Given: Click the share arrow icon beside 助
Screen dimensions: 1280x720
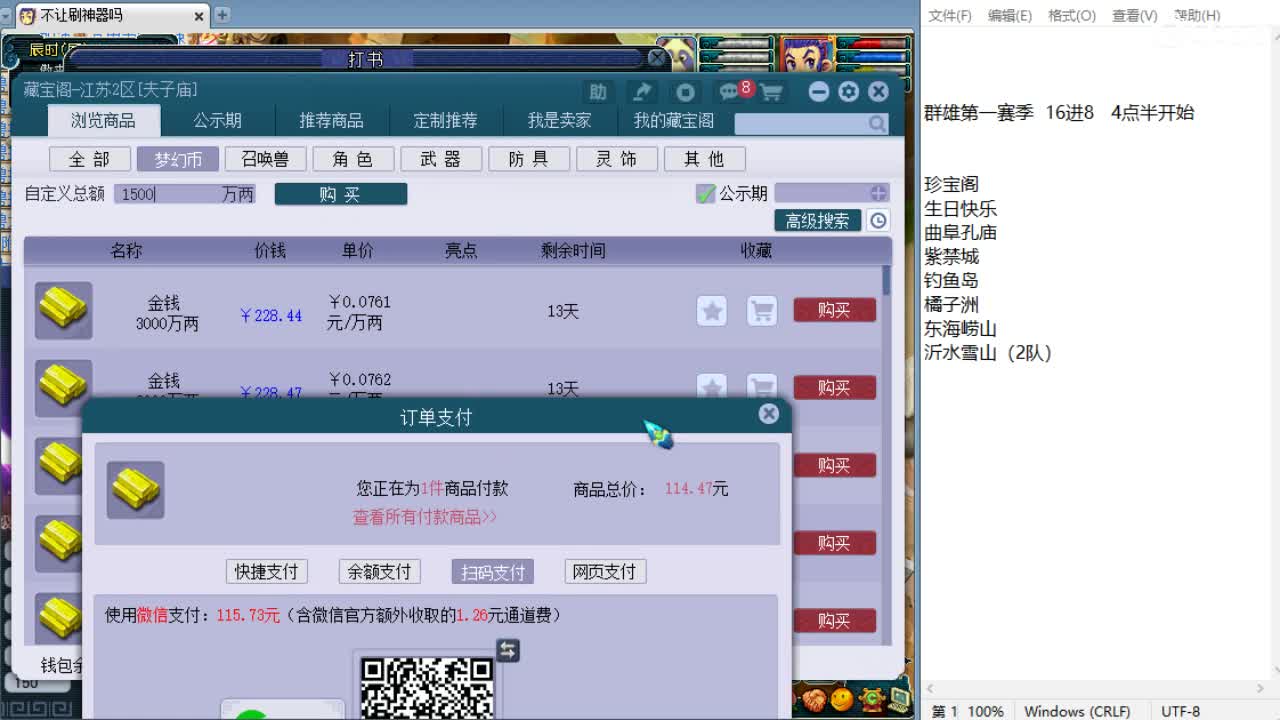Looking at the screenshot, I should pyautogui.click(x=643, y=91).
